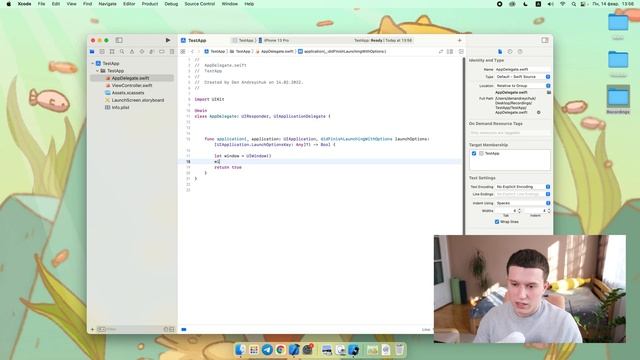The width and height of the screenshot is (640, 360).
Task: Select ViewController.swift in navigator
Action: point(132,85)
